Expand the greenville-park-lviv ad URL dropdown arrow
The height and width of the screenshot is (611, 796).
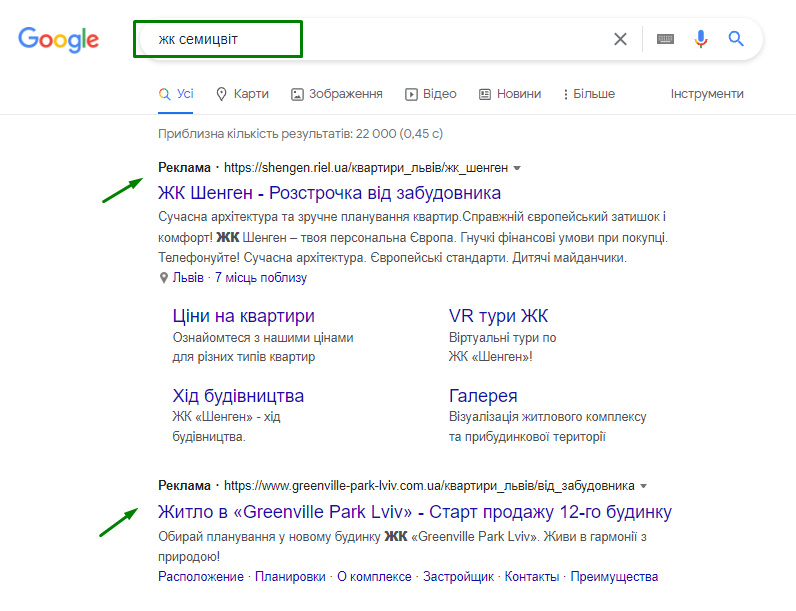[643, 486]
